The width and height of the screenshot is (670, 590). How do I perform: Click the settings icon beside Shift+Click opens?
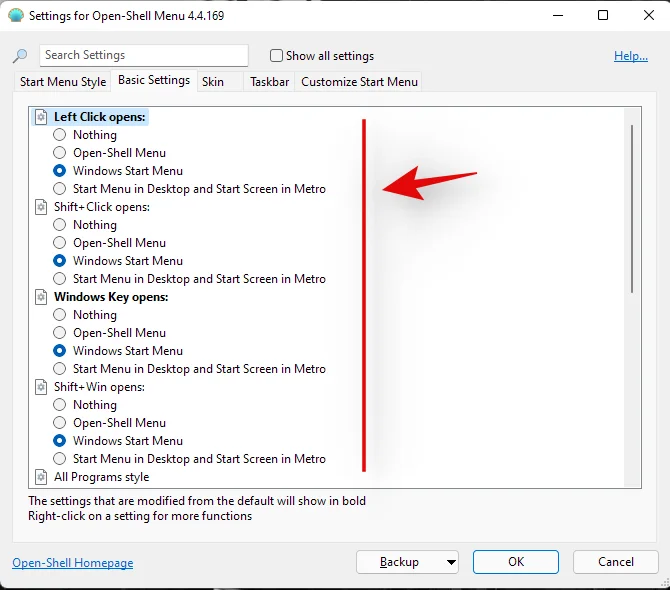pyautogui.click(x=41, y=207)
